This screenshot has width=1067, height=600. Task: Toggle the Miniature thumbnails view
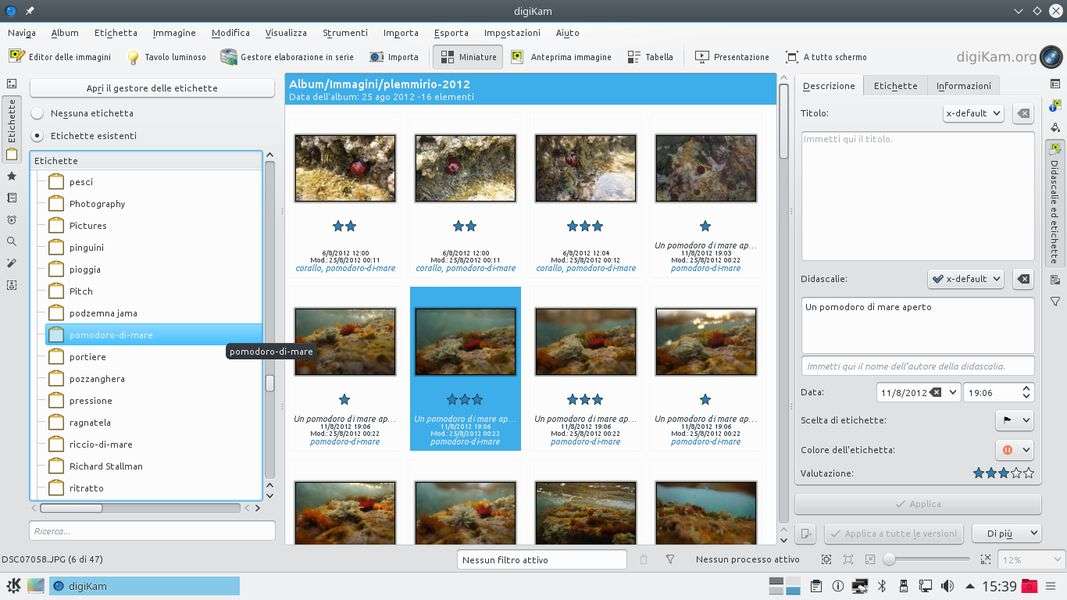coord(468,57)
